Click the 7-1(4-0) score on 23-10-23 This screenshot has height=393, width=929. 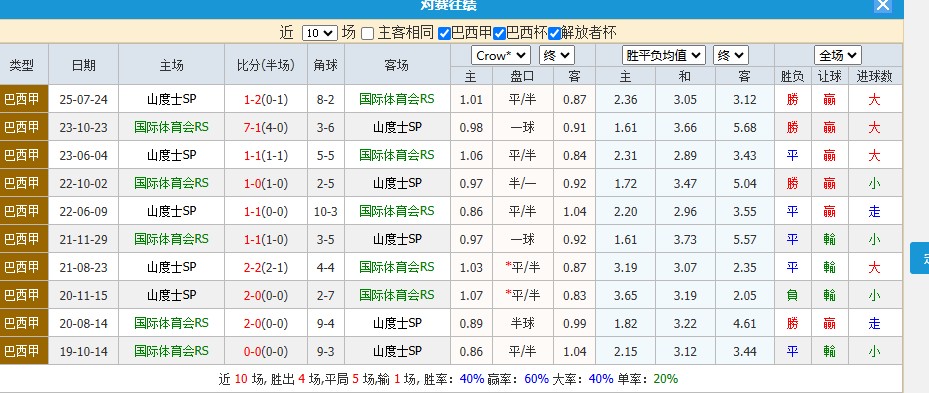(x=265, y=127)
